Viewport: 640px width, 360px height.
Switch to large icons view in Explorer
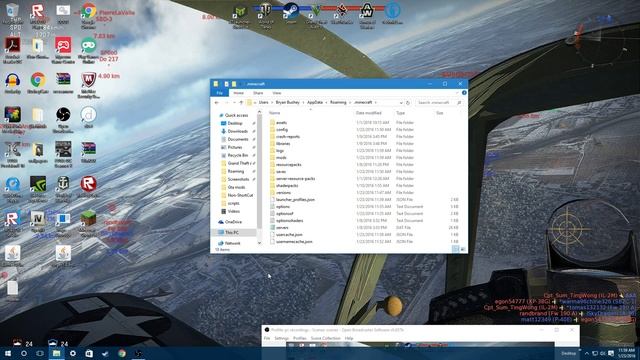tap(463, 249)
